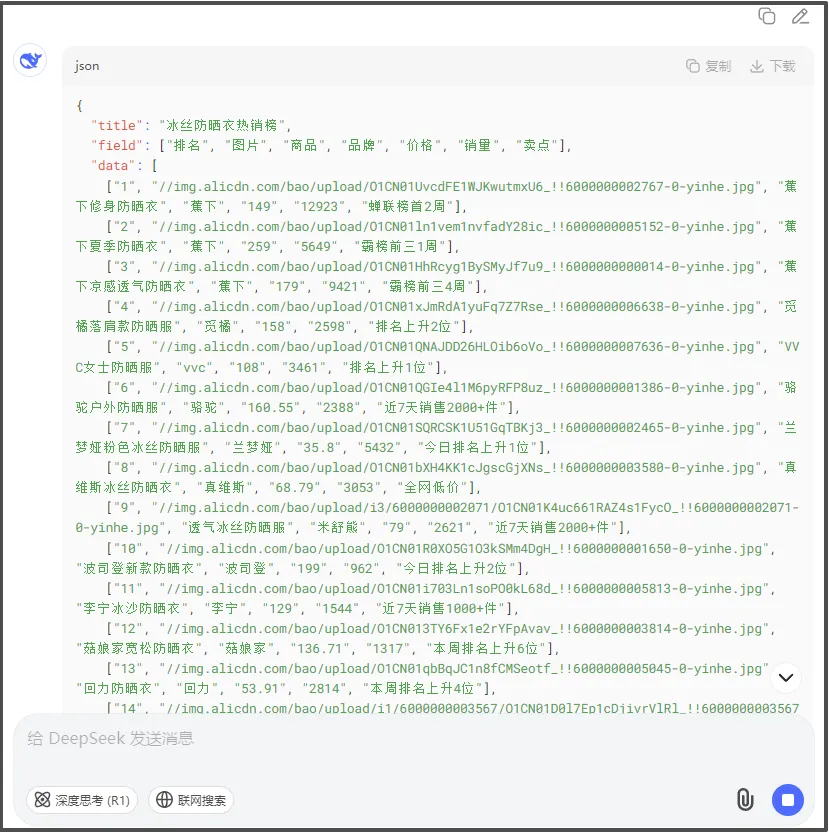Viewport: 829px width, 832px height.
Task: Click the "field" key in the code
Action: (x=117, y=145)
